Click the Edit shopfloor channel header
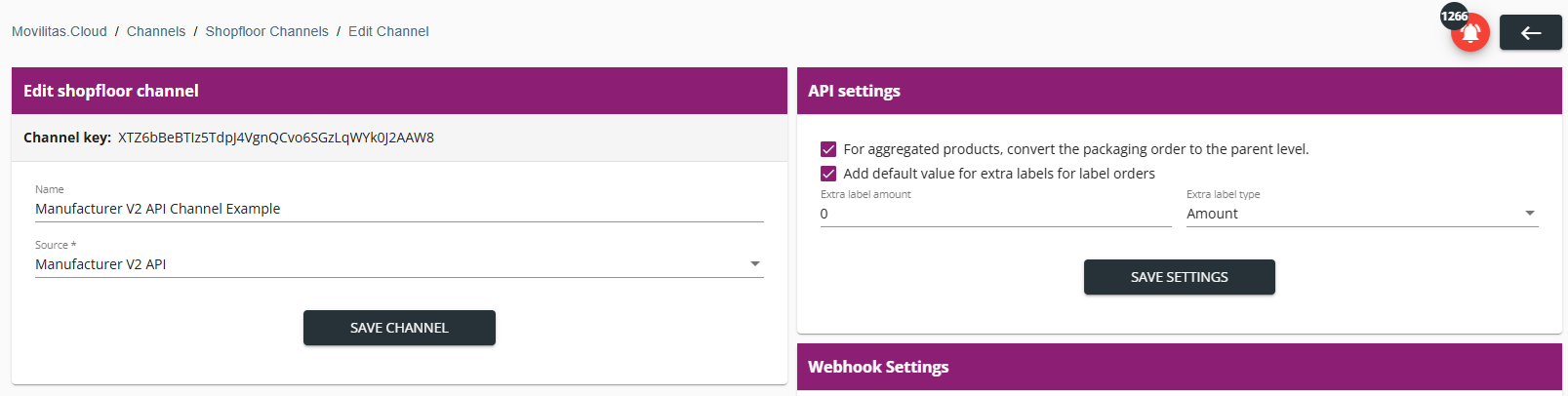This screenshot has width=1568, height=396. (x=399, y=91)
